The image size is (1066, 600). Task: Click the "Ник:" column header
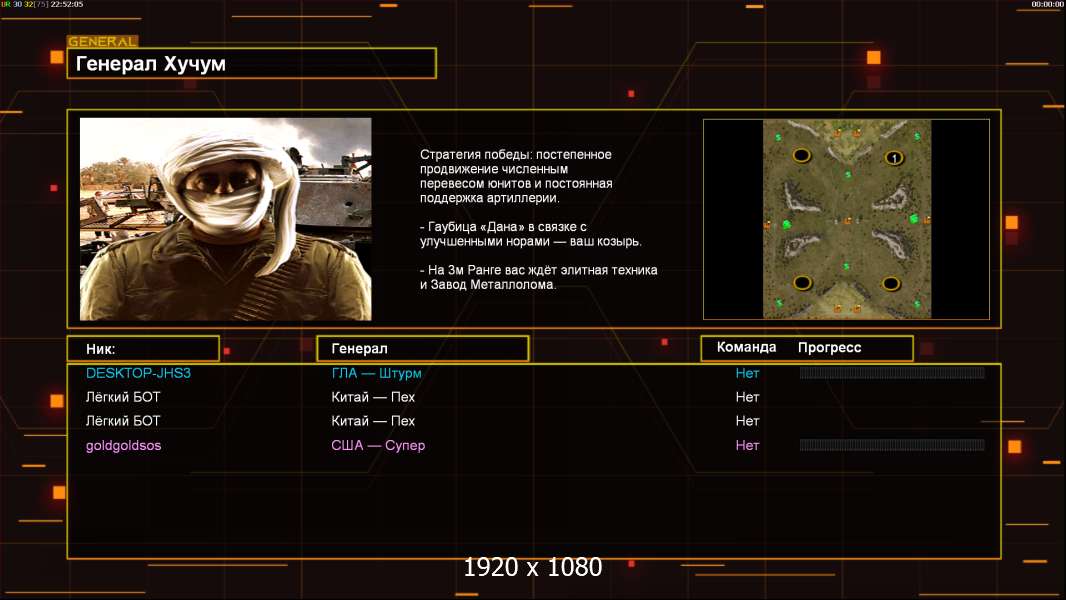click(x=143, y=349)
